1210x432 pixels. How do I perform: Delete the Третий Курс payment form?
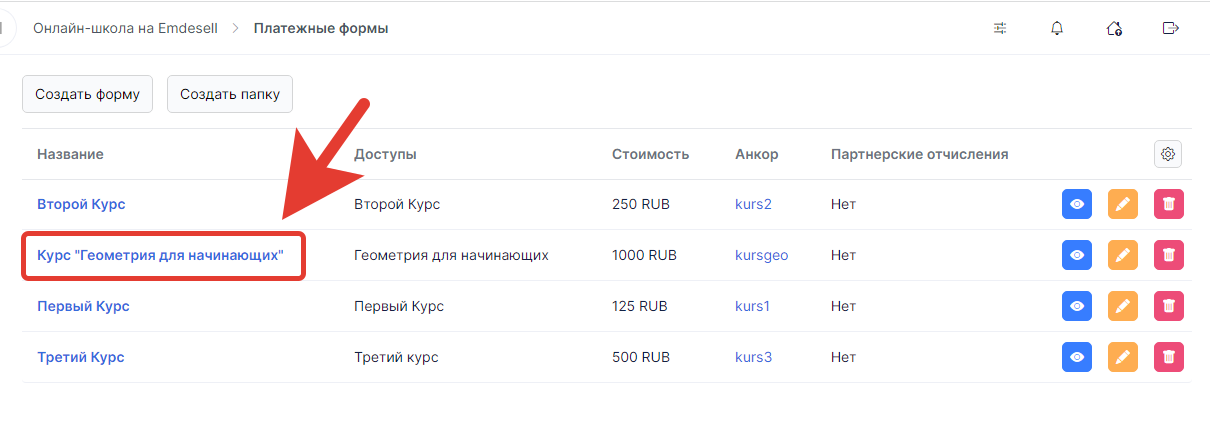click(1169, 356)
